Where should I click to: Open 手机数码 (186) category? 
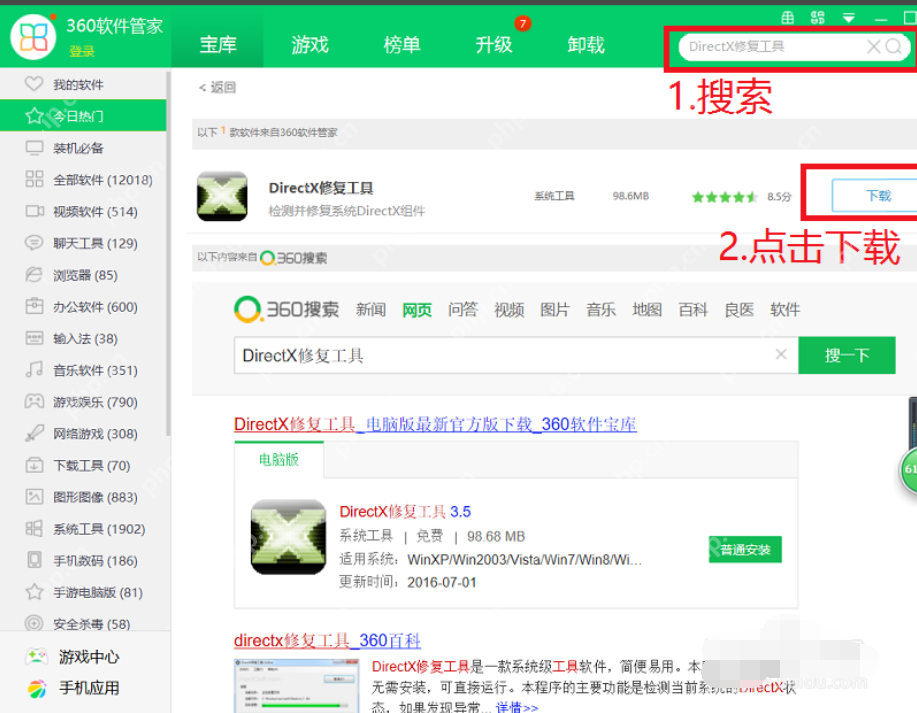pos(83,560)
